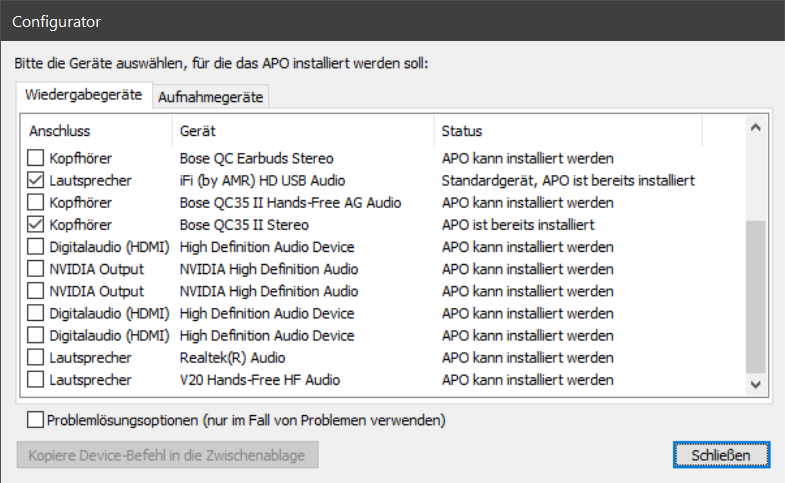Click the Status column header
Screen dimensions: 785x483
(x=567, y=131)
